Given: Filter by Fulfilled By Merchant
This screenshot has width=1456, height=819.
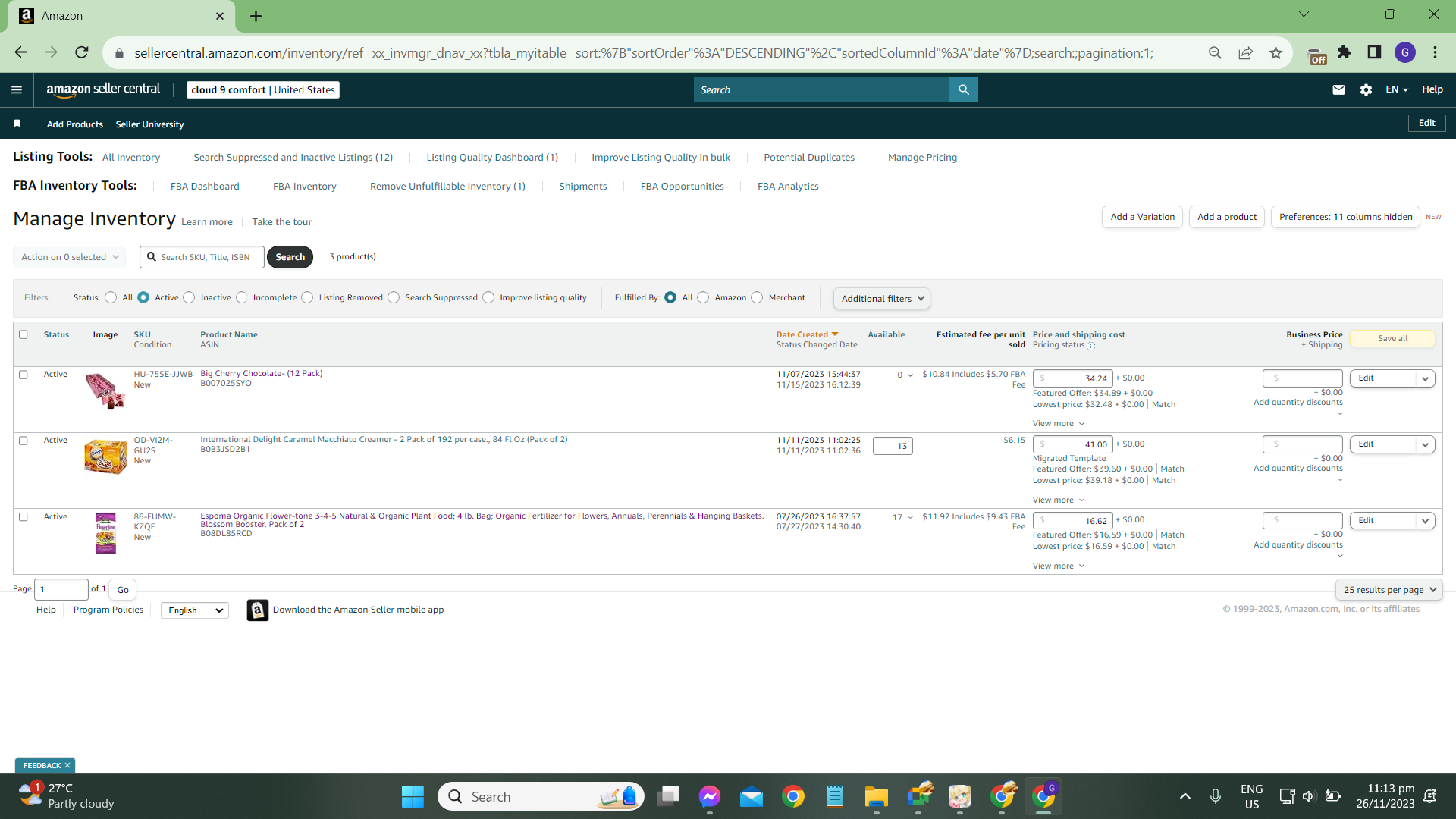Looking at the screenshot, I should point(757,297).
